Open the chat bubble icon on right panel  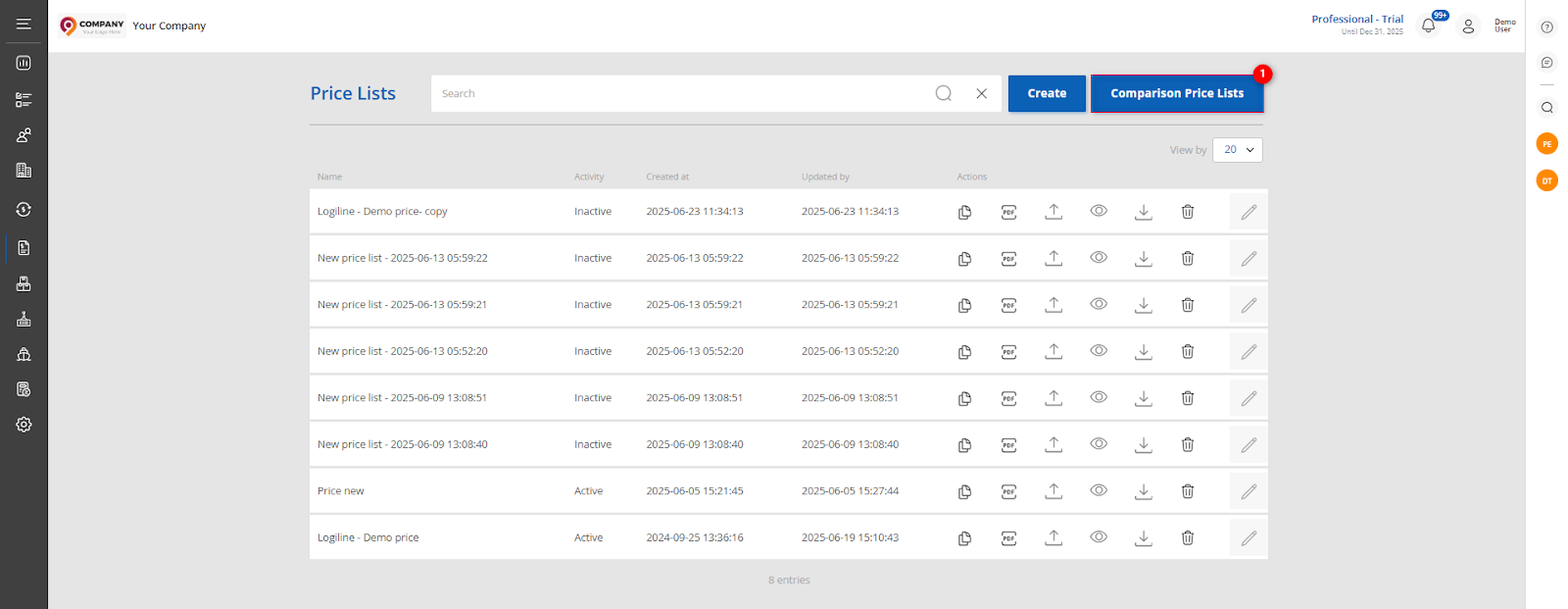[x=1546, y=63]
